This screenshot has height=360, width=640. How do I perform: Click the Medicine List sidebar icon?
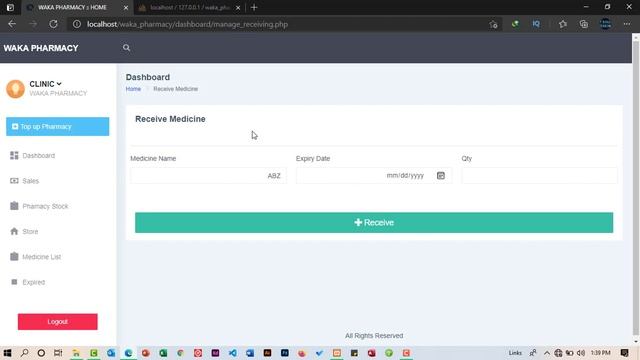[14, 257]
